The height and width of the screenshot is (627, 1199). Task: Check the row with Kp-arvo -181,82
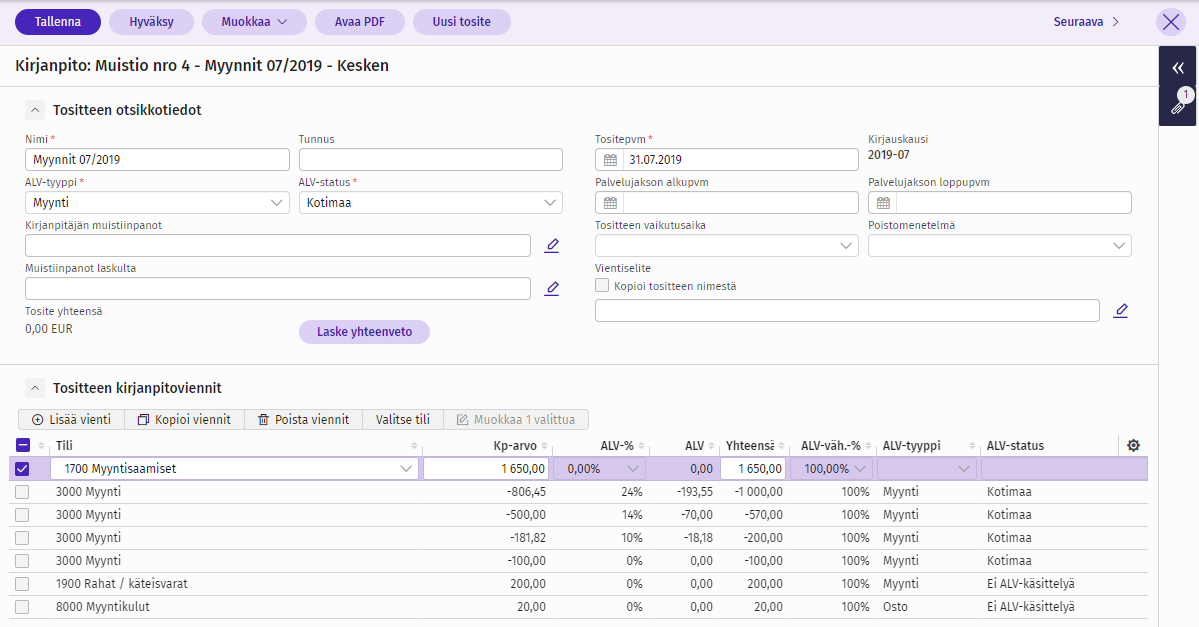pos(22,538)
